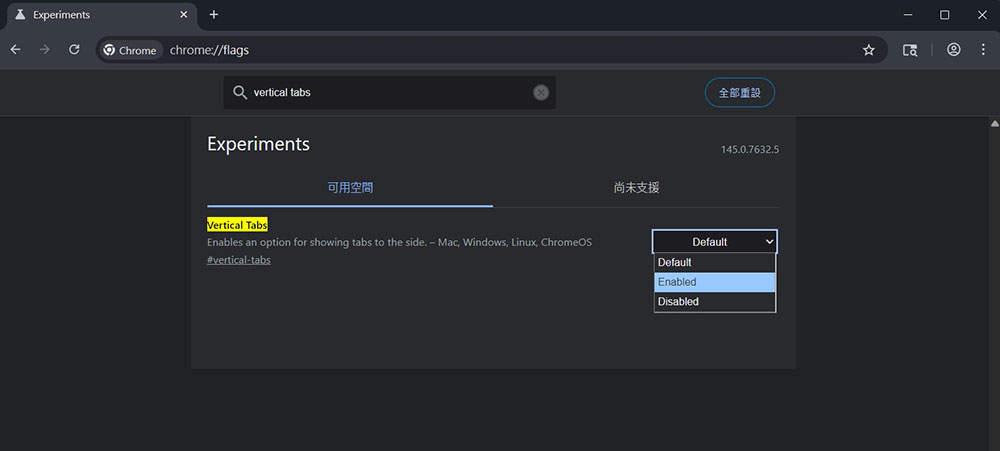This screenshot has width=1000, height=451.
Task: Close the Experiments tab
Action: [x=183, y=15]
